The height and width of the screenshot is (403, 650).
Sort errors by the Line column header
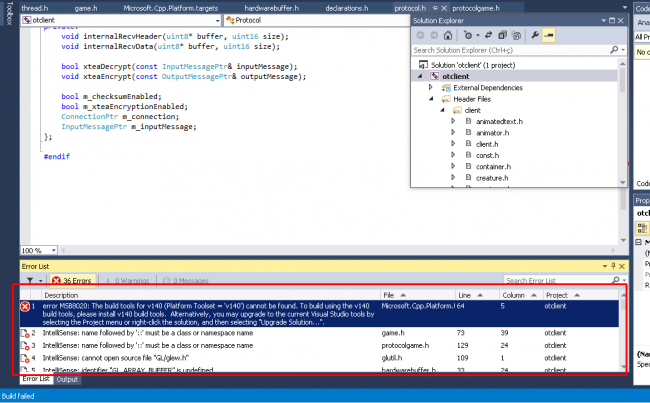477,295
